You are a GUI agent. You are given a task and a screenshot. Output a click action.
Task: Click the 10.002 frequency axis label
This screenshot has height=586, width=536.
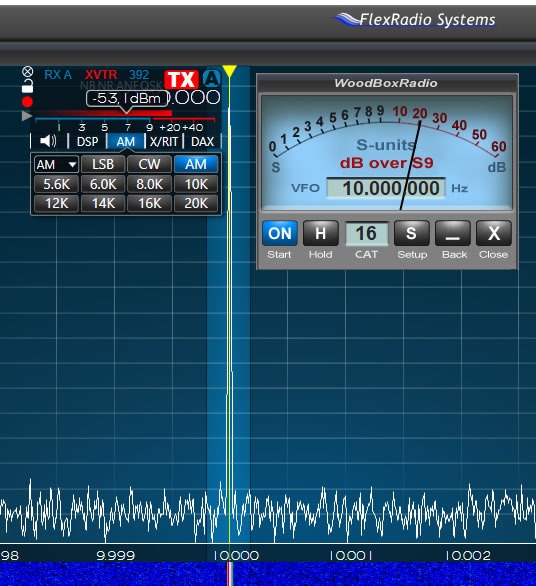point(468,555)
